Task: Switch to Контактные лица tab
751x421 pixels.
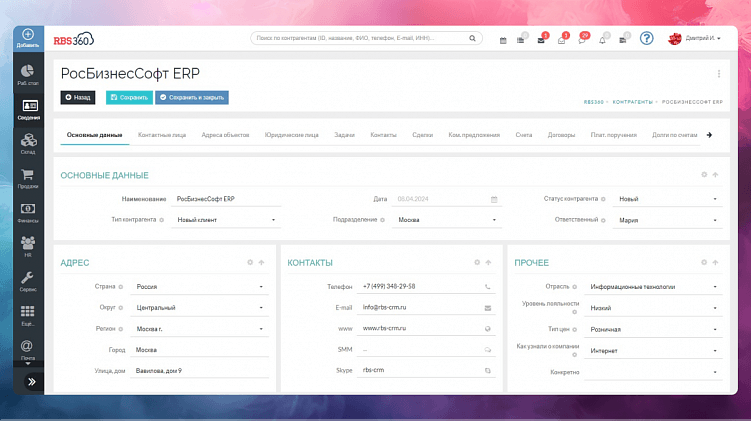Action: (x=162, y=135)
